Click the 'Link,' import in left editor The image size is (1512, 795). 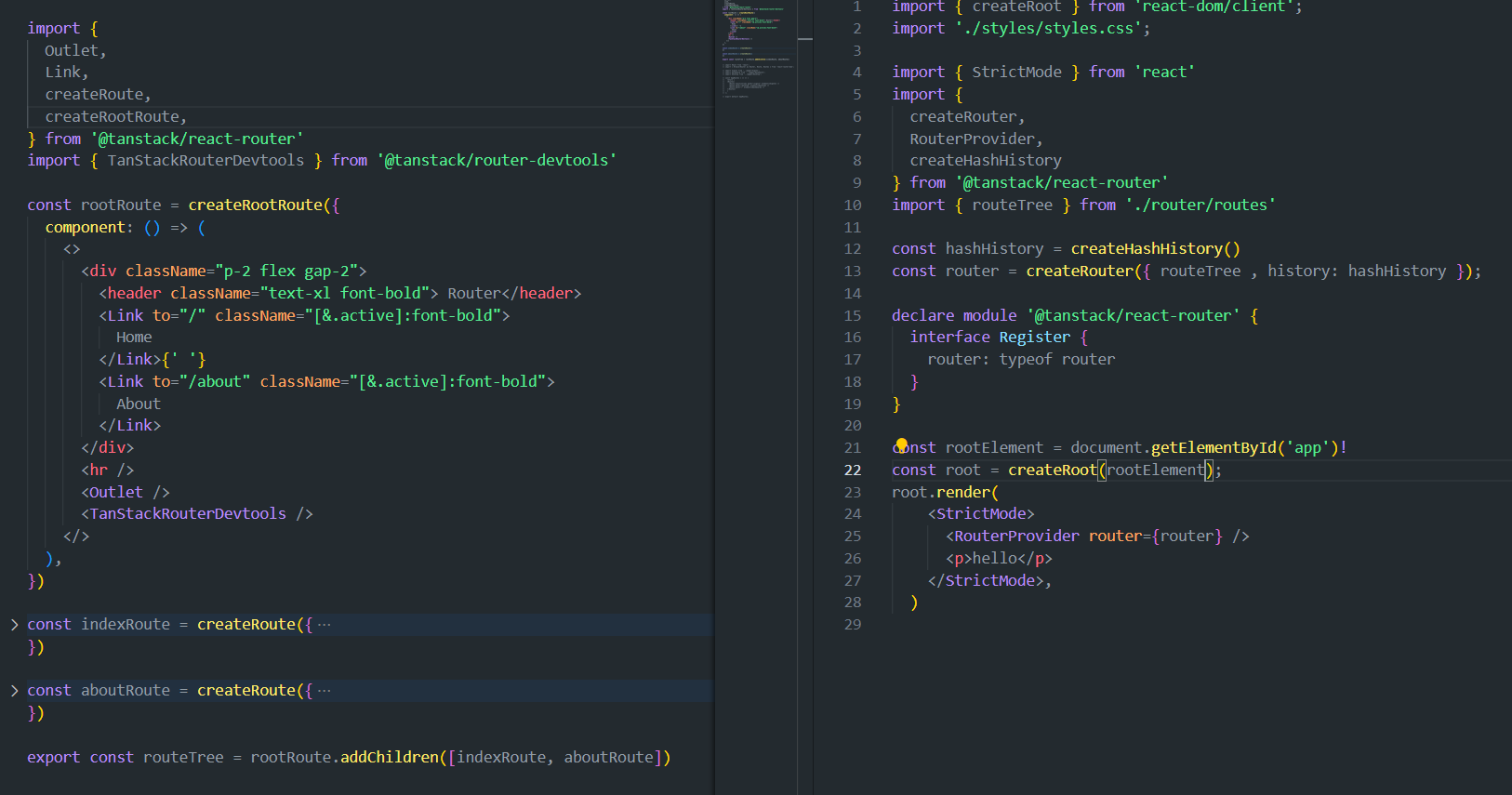pyautogui.click(x=67, y=73)
